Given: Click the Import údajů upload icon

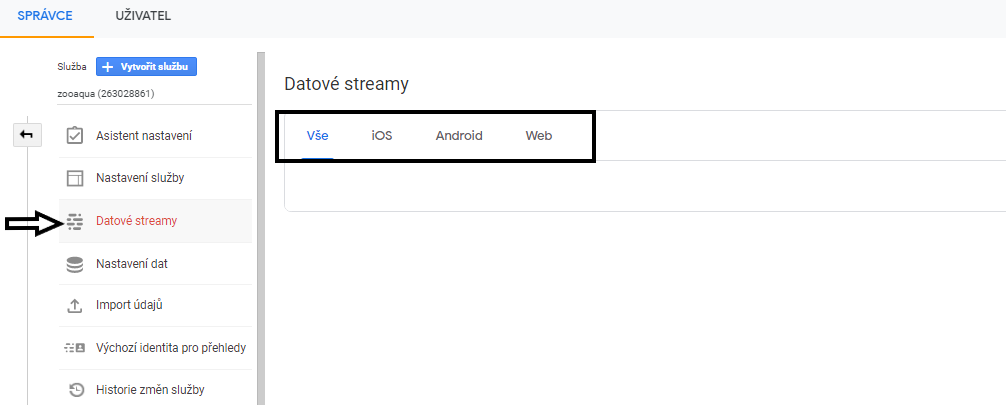Looking at the screenshot, I should pos(75,306).
